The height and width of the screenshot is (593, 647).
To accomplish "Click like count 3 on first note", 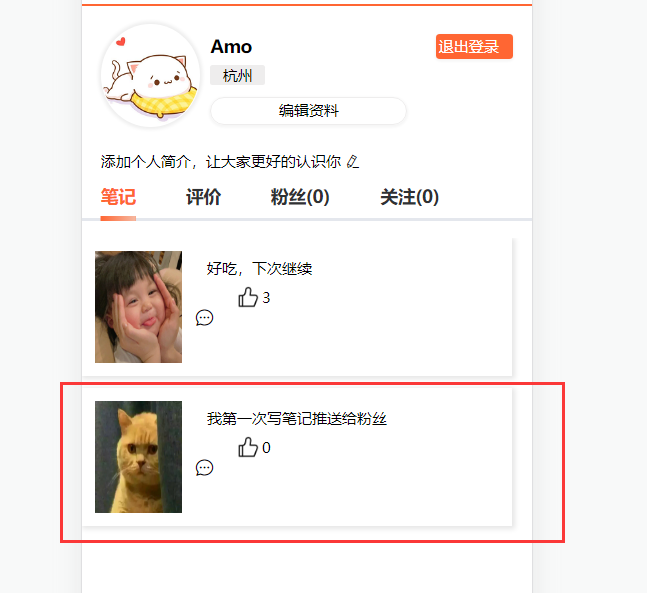I will pos(266,298).
